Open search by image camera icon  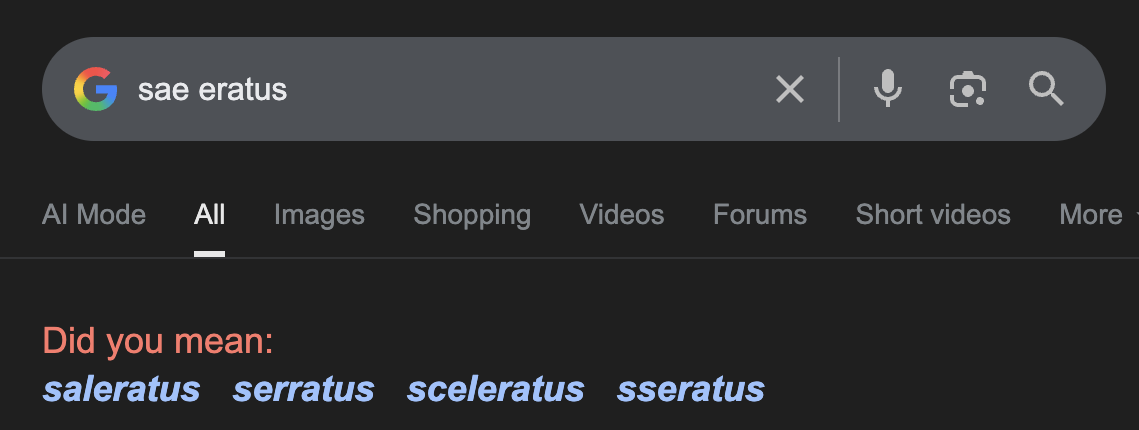point(967,90)
